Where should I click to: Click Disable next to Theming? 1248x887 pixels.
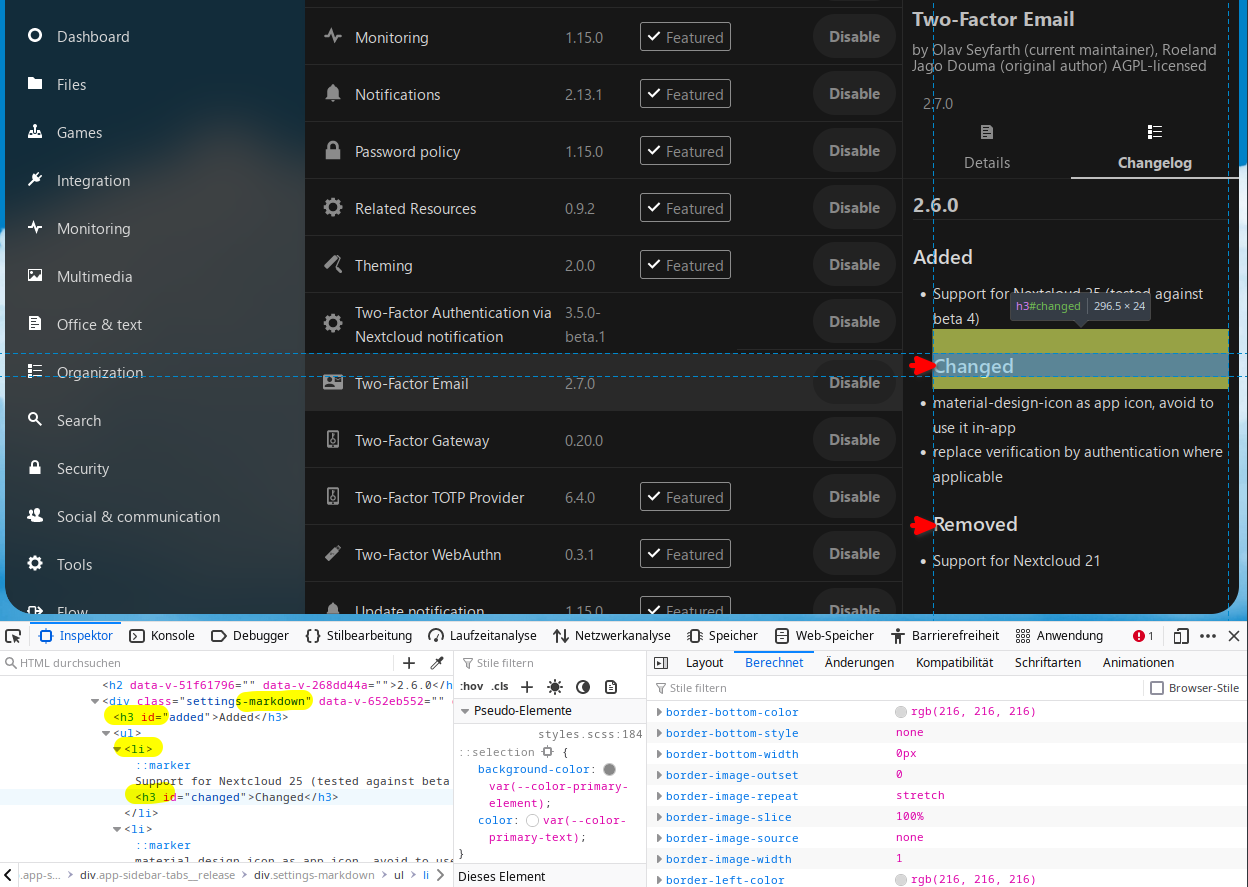853,264
